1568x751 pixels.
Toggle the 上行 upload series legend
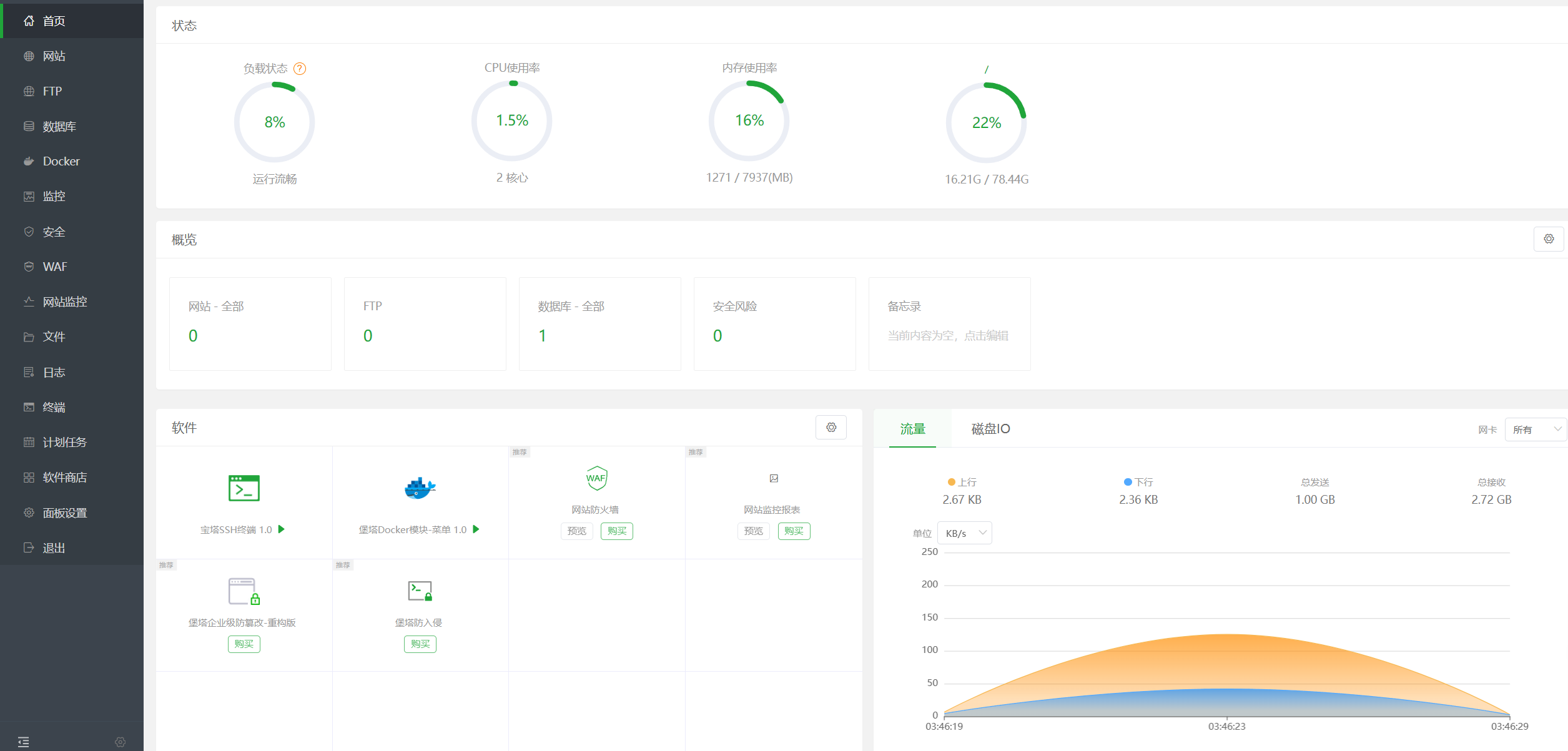[x=962, y=482]
